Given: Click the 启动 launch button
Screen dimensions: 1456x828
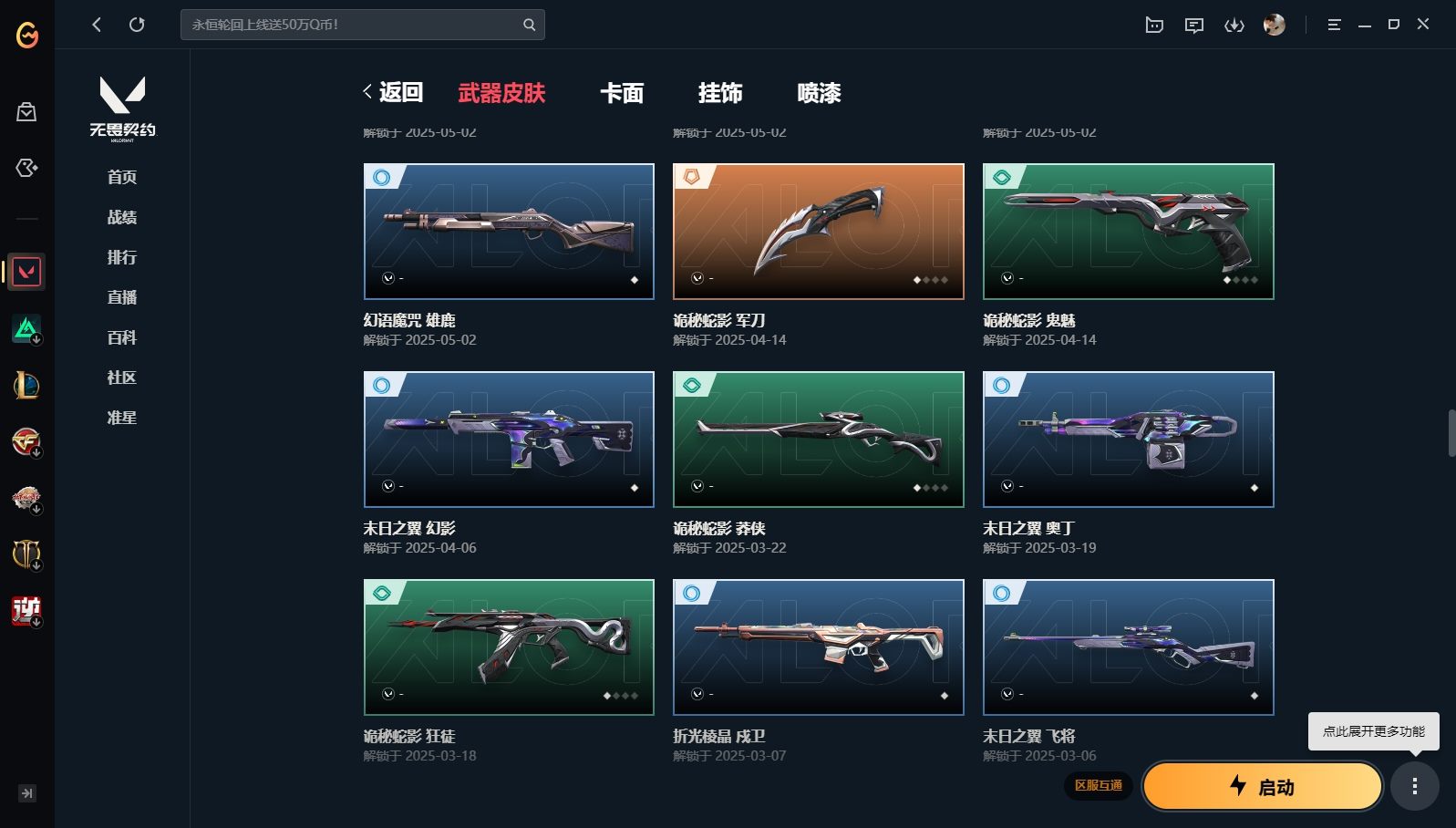Looking at the screenshot, I should pos(1263,786).
